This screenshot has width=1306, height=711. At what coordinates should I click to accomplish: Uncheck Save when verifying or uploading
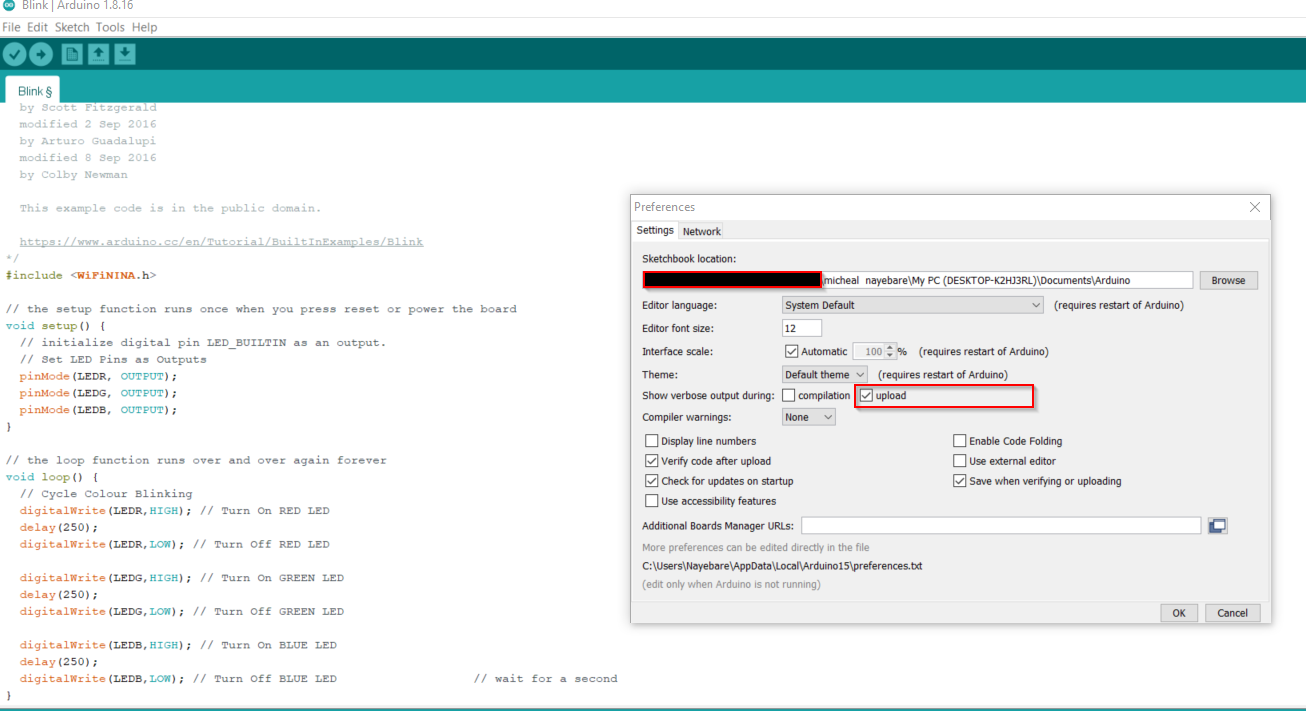pos(959,480)
